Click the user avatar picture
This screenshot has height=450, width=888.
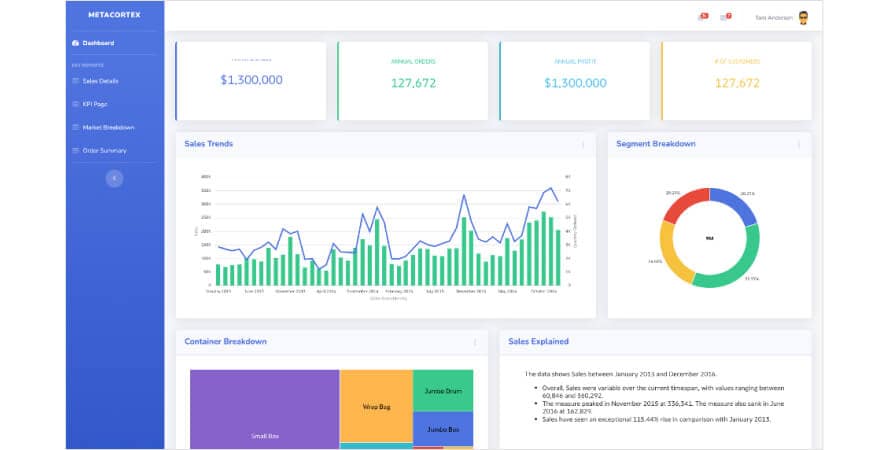click(803, 17)
